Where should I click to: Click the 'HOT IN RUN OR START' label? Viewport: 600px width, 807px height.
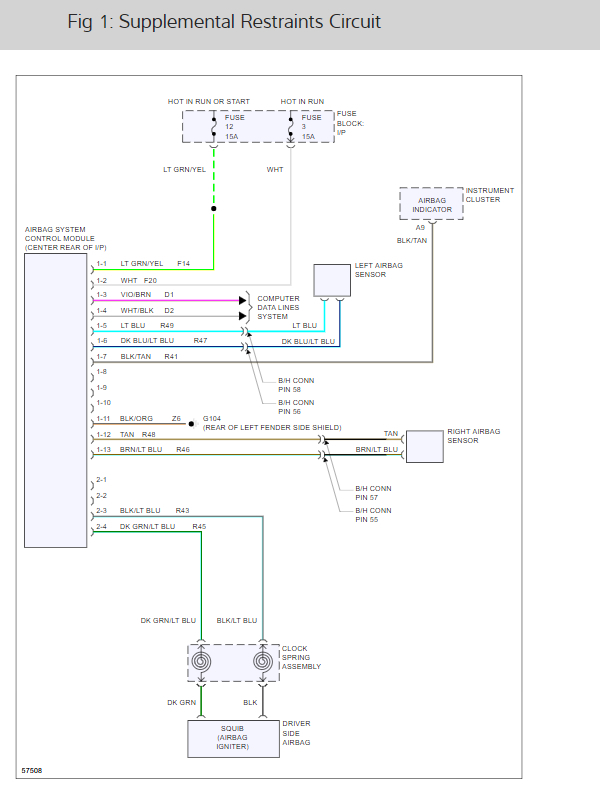click(x=208, y=101)
